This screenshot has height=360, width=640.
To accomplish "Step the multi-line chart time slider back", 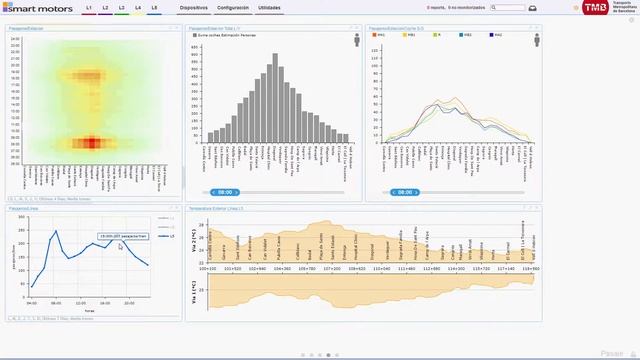I will click(x=394, y=192).
